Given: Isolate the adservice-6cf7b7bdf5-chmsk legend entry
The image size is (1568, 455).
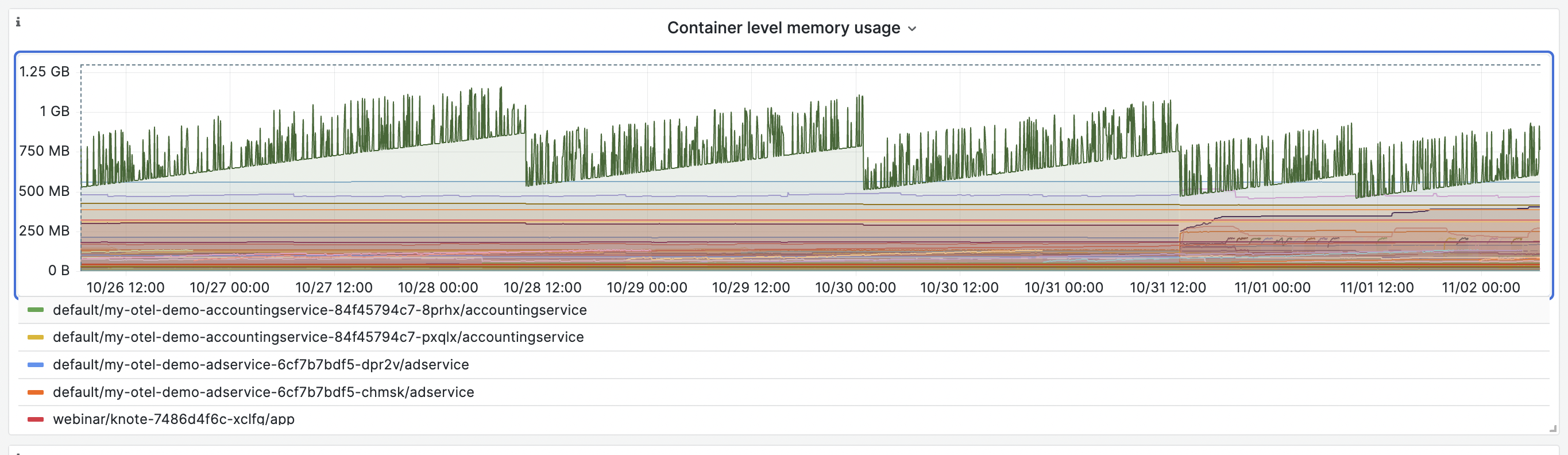Looking at the screenshot, I should [263, 392].
